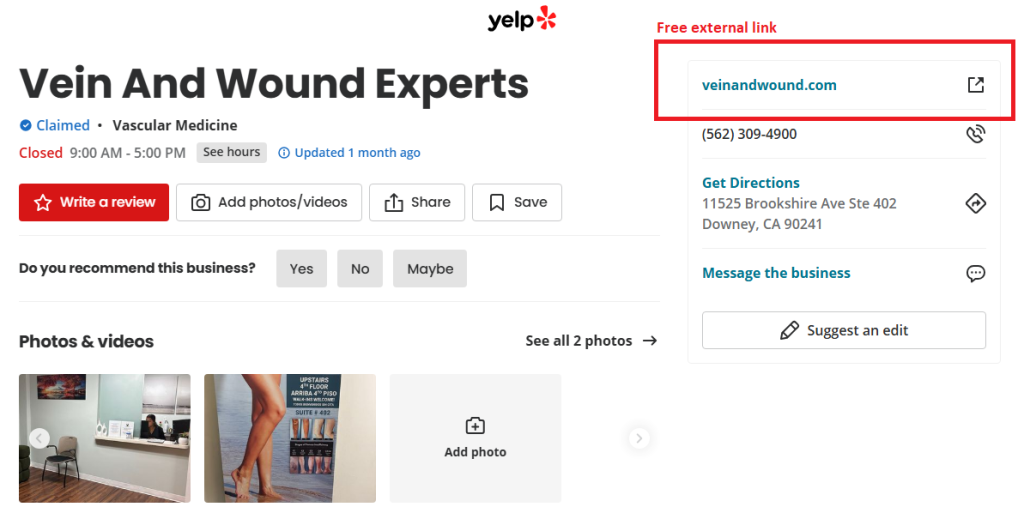Click the blue Claimed verification badge
The image size is (1024, 519).
pyautogui.click(x=26, y=125)
